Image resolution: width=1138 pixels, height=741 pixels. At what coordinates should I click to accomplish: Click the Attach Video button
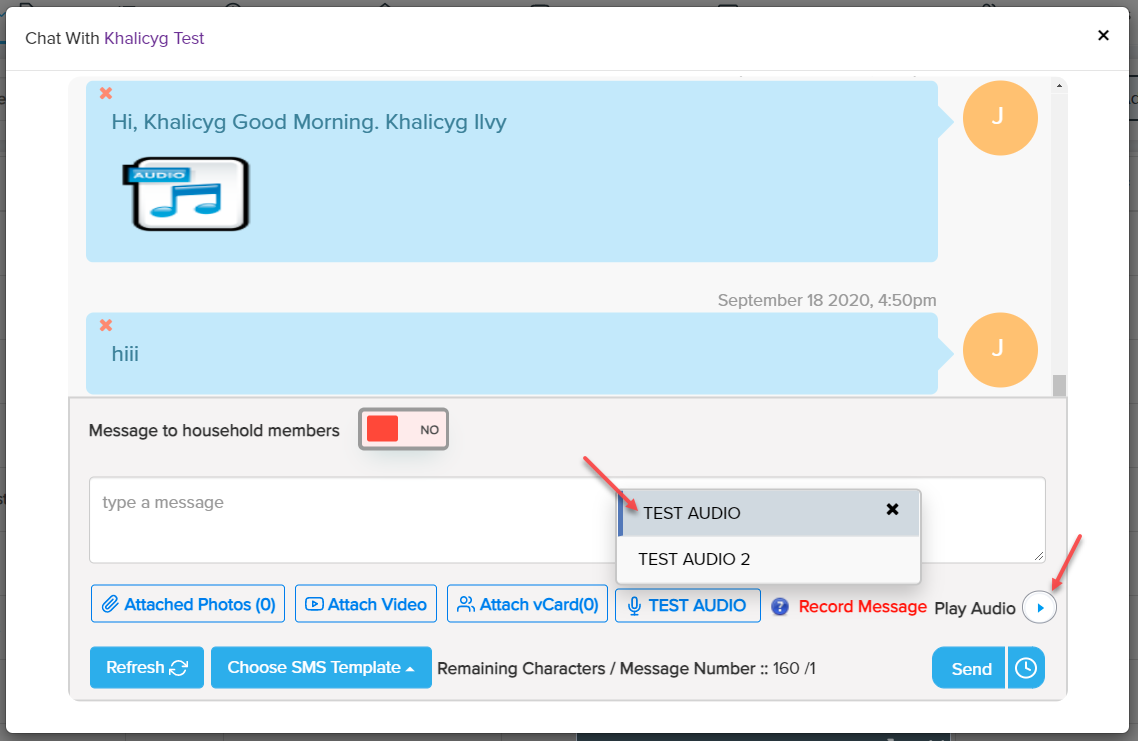[x=366, y=604]
